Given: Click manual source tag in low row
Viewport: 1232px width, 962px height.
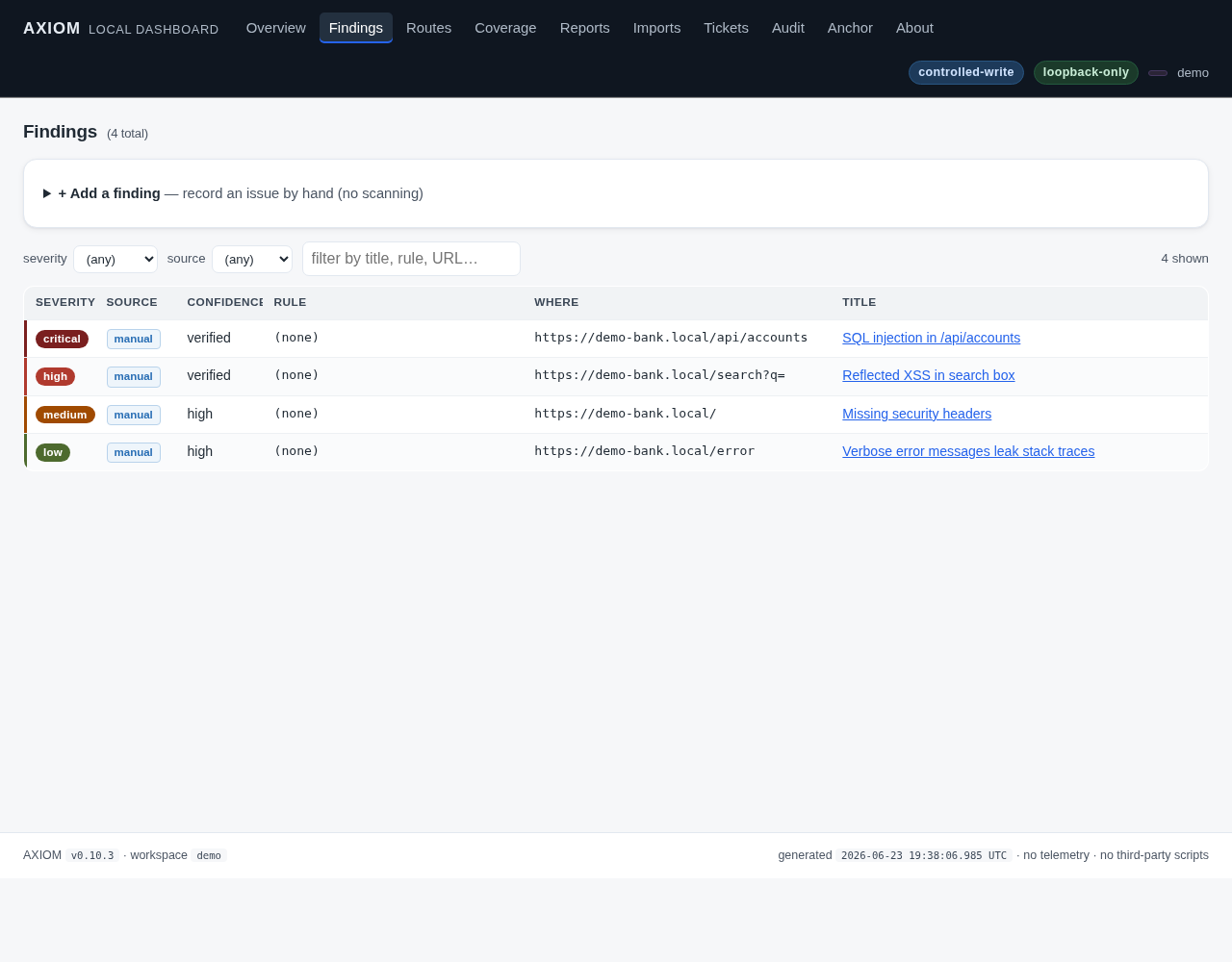Looking at the screenshot, I should pos(134,452).
